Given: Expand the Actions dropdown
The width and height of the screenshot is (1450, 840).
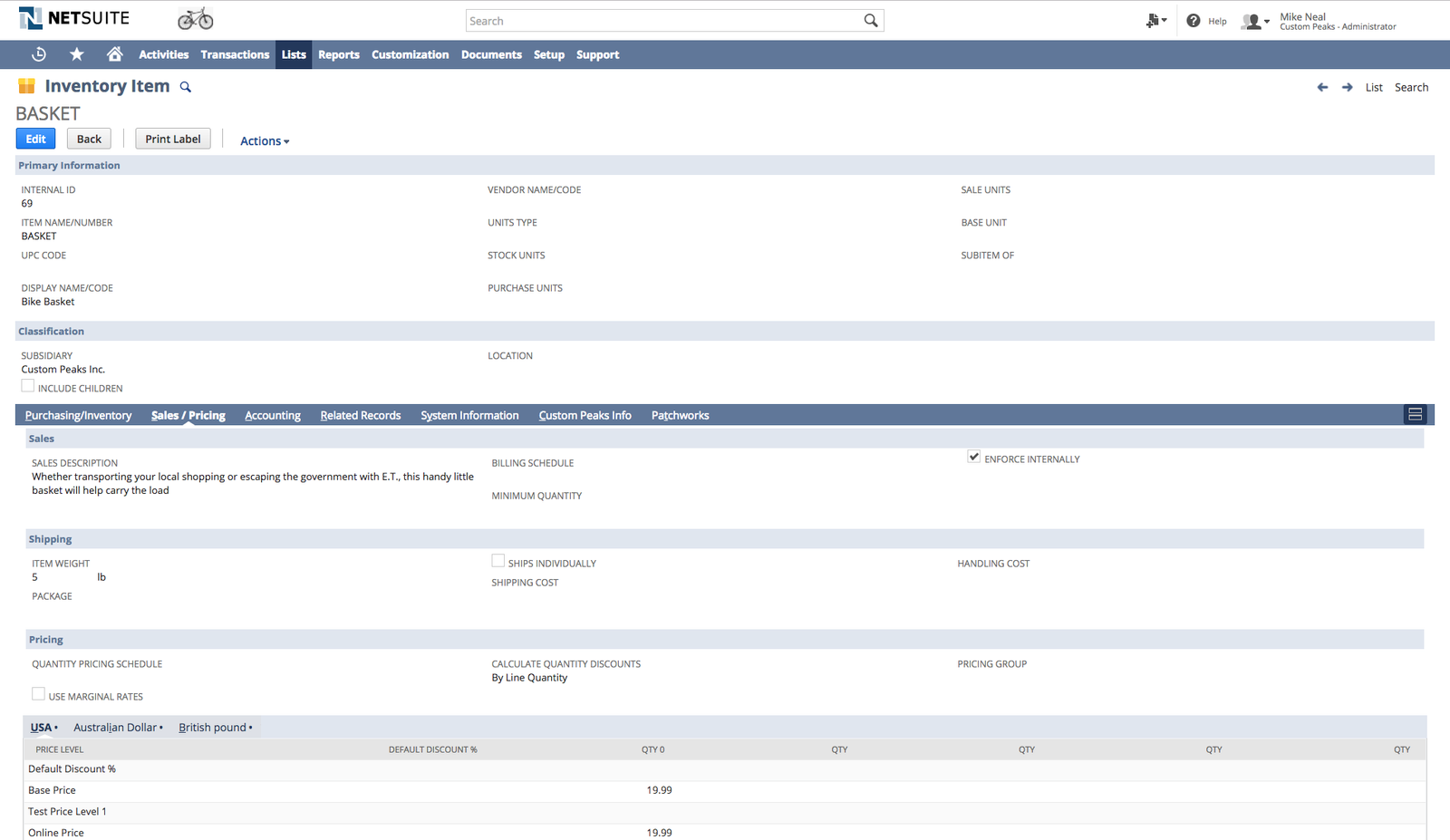Looking at the screenshot, I should pos(265,140).
